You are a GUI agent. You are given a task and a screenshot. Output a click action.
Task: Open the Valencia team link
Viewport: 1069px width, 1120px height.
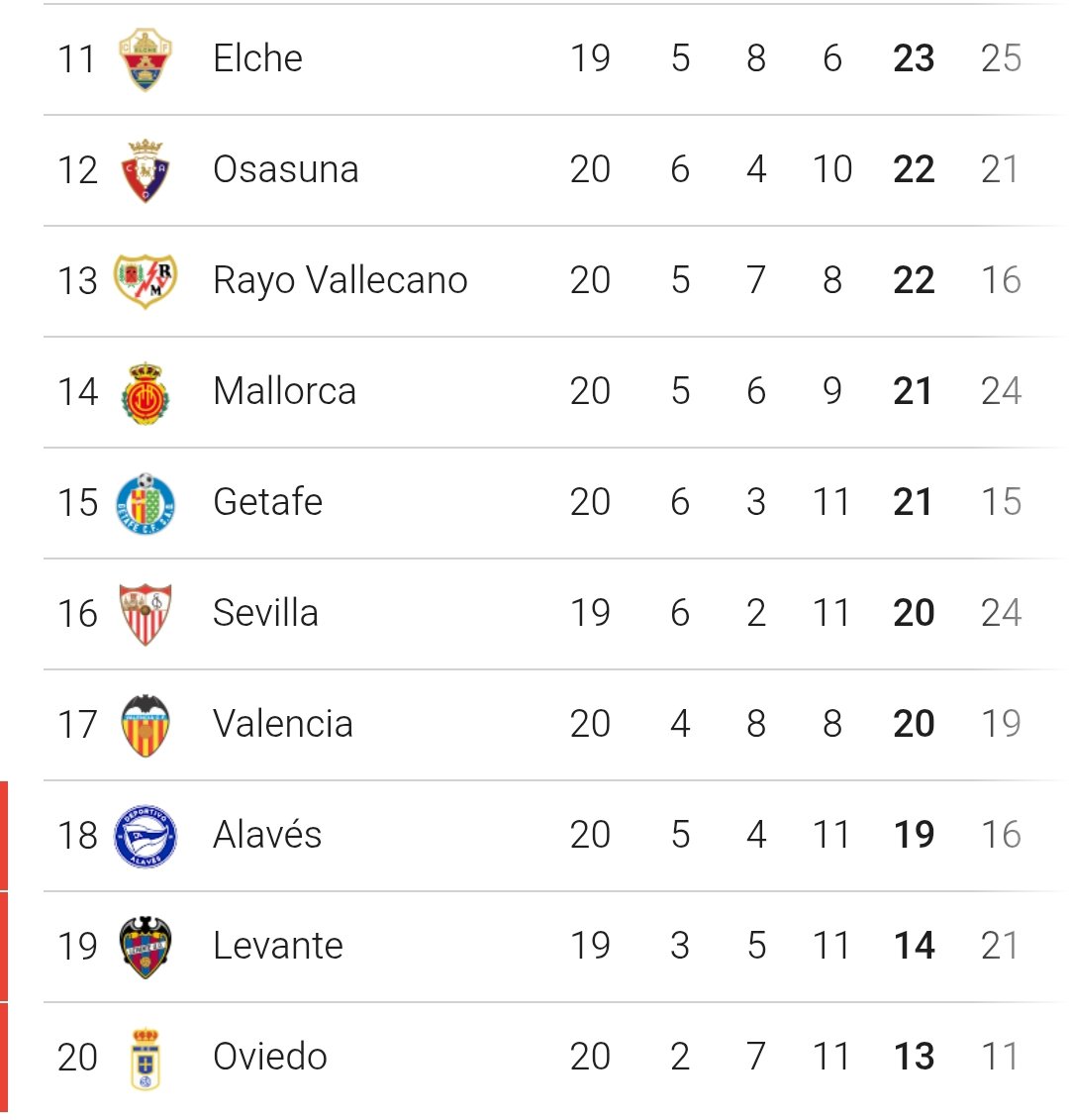click(x=282, y=724)
